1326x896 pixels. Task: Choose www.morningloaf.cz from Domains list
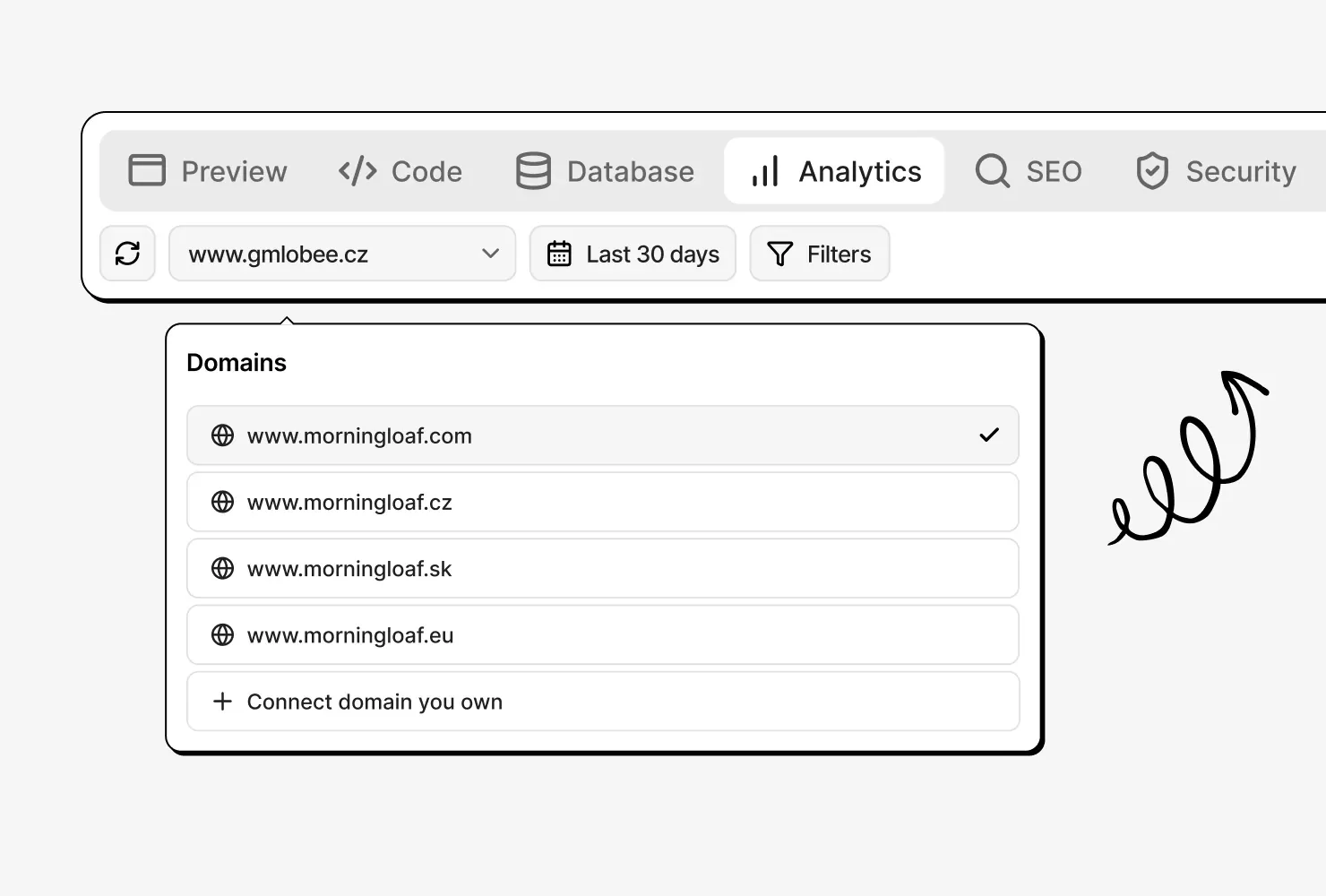[603, 502]
